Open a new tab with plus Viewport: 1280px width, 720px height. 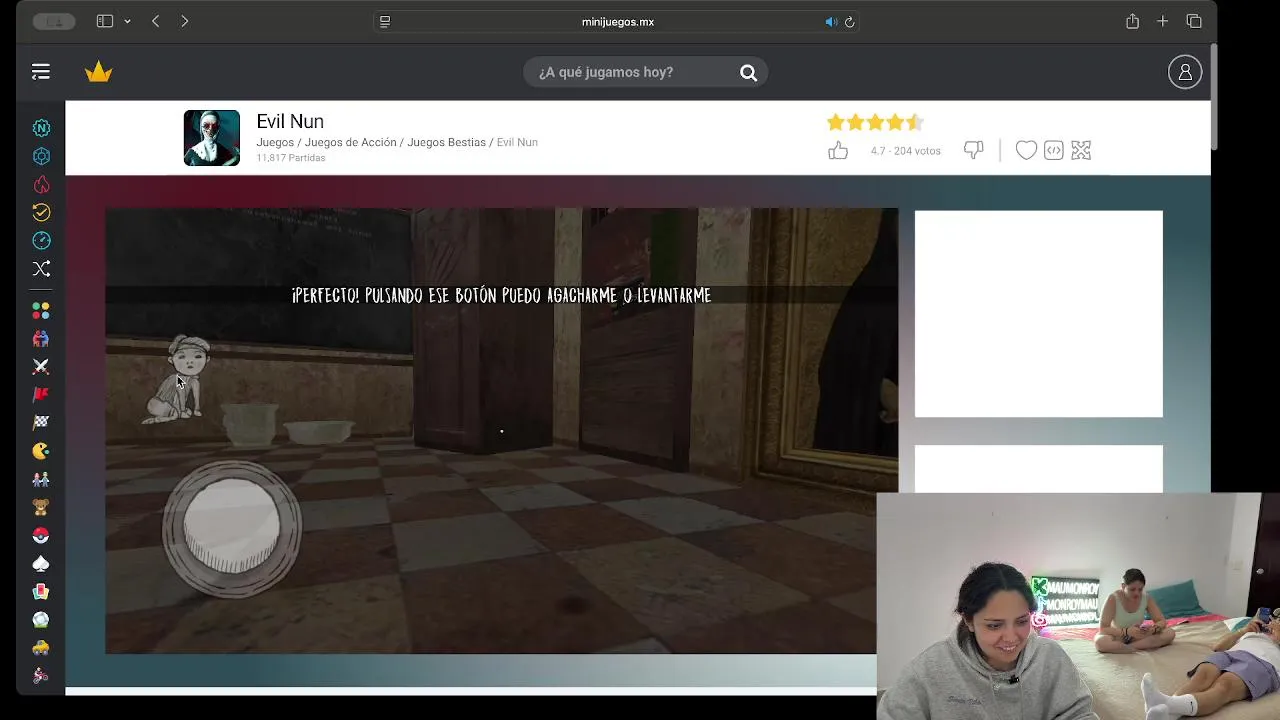pyautogui.click(x=1162, y=21)
